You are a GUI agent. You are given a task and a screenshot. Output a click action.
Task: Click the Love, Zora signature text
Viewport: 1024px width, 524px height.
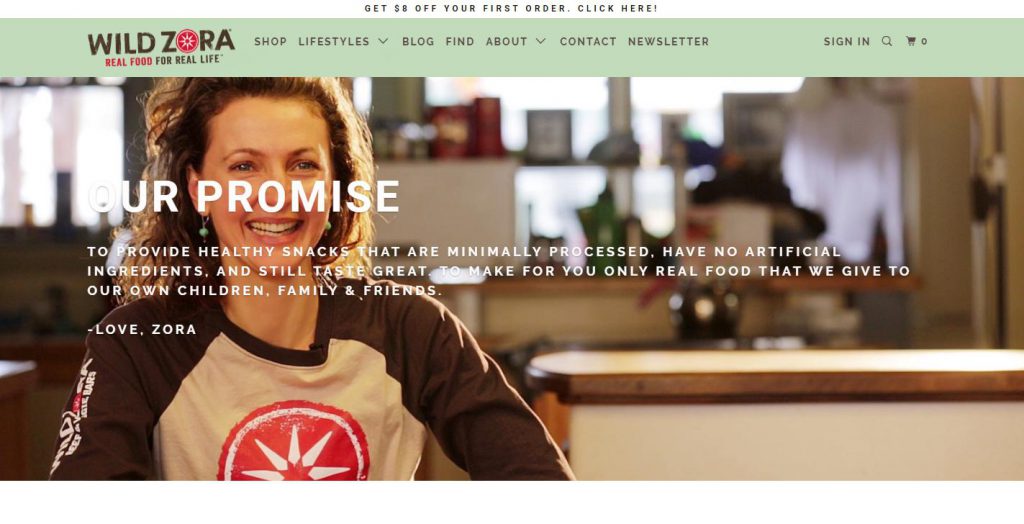point(142,329)
